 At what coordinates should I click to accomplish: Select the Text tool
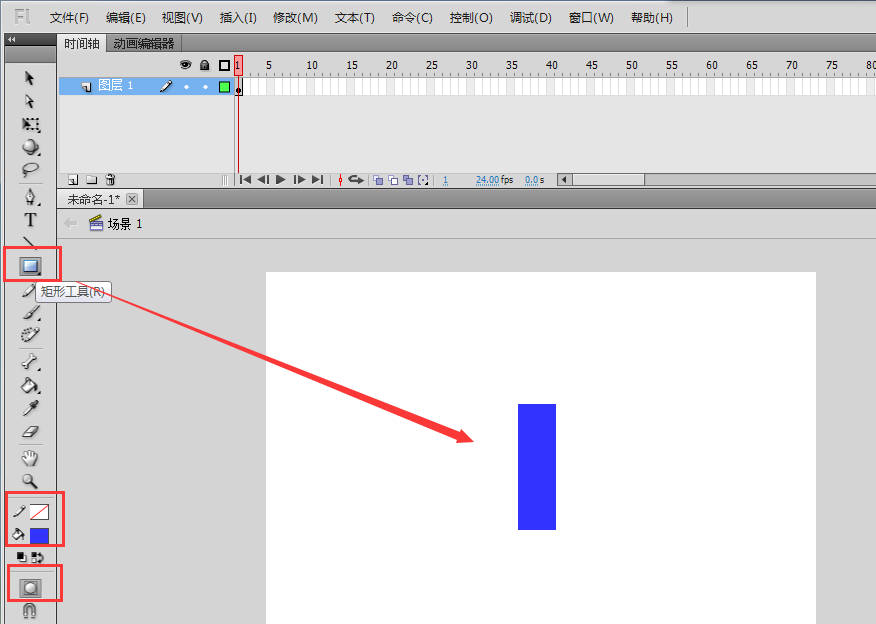click(x=30, y=220)
